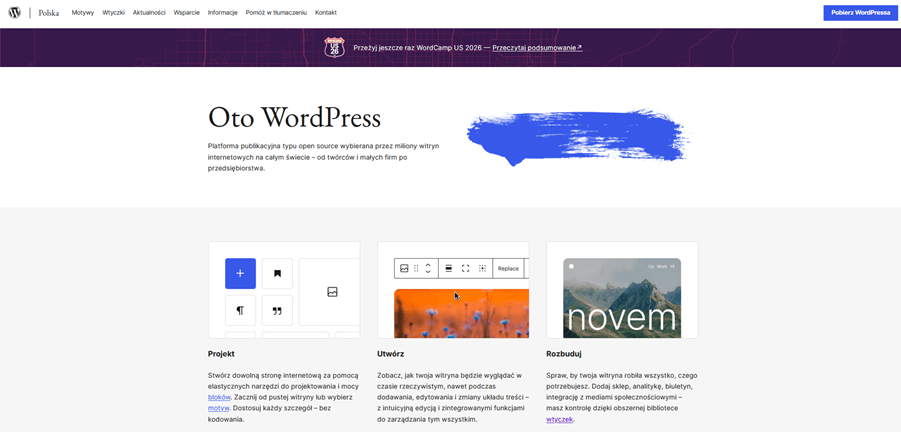Click the Replace button in block toolbar
The image size is (901, 432).
508,268
